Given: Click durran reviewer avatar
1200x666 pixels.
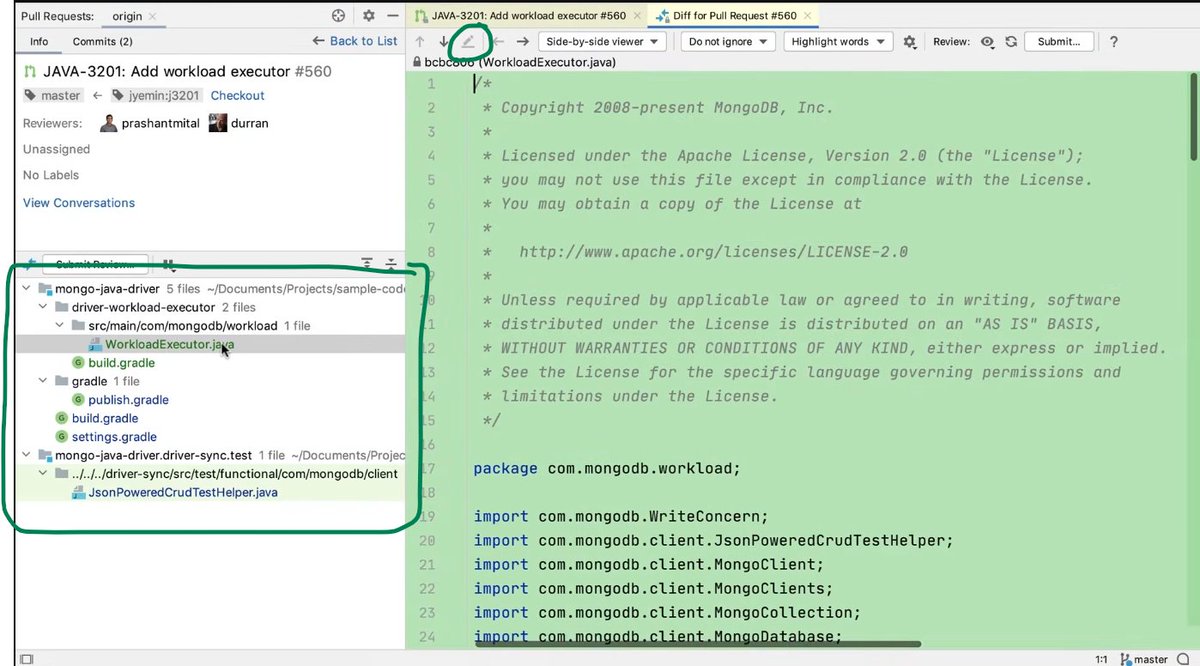Looking at the screenshot, I should point(217,123).
